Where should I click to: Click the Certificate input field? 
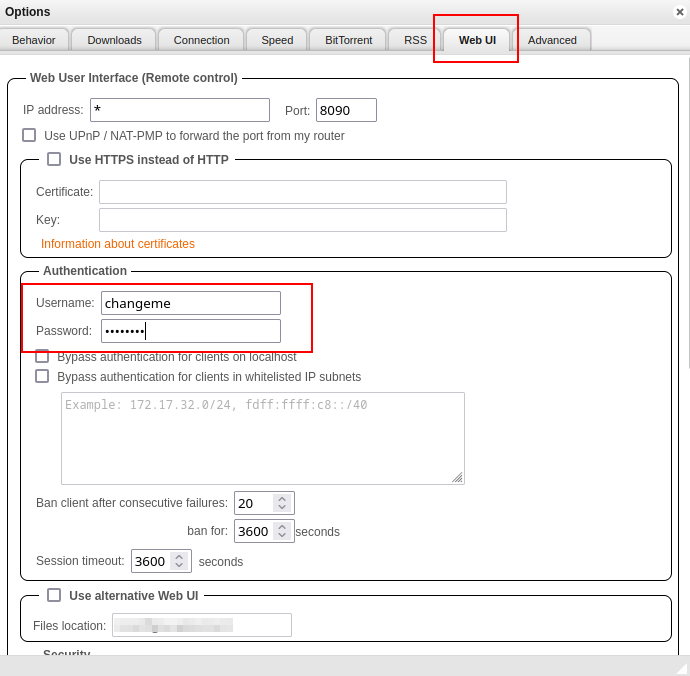click(x=303, y=192)
